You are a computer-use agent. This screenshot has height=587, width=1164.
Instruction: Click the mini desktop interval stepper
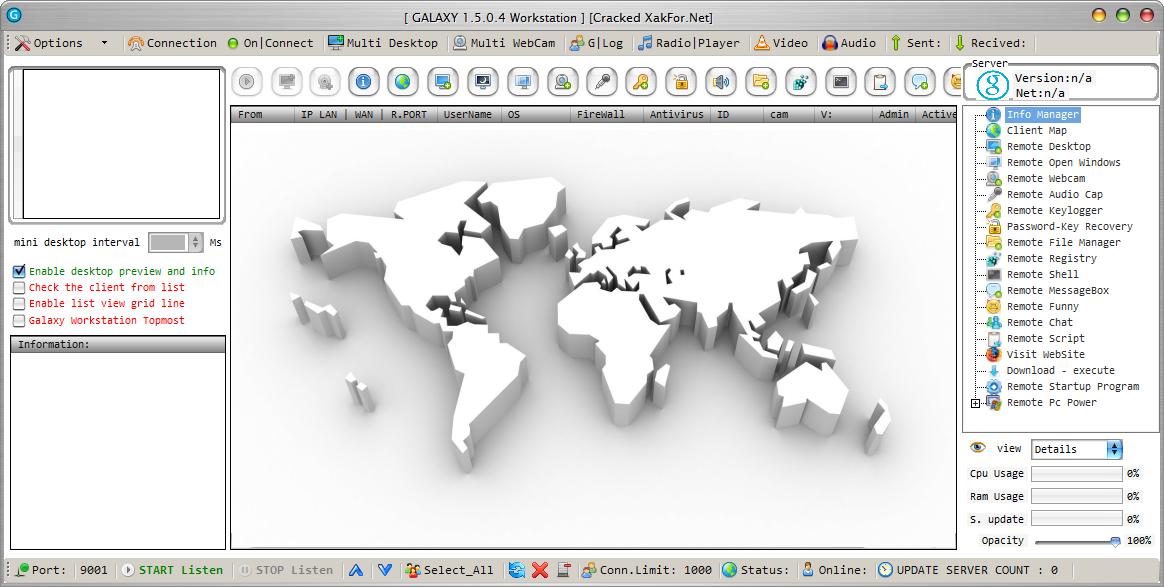coord(195,243)
